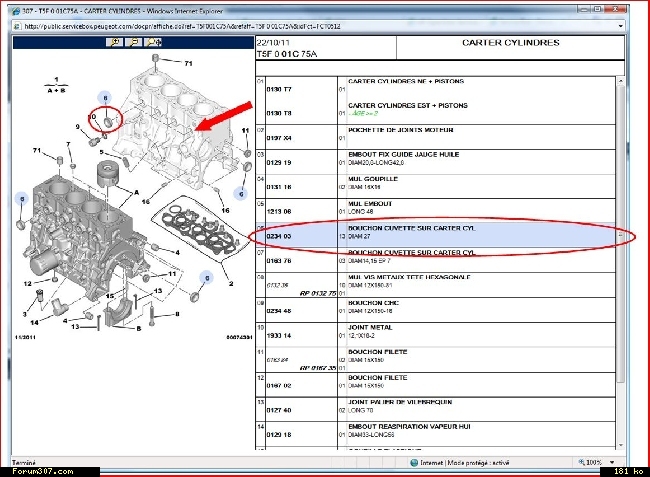This screenshot has width=650, height=477.
Task: Click JOINT METAL description
Action: point(370,327)
